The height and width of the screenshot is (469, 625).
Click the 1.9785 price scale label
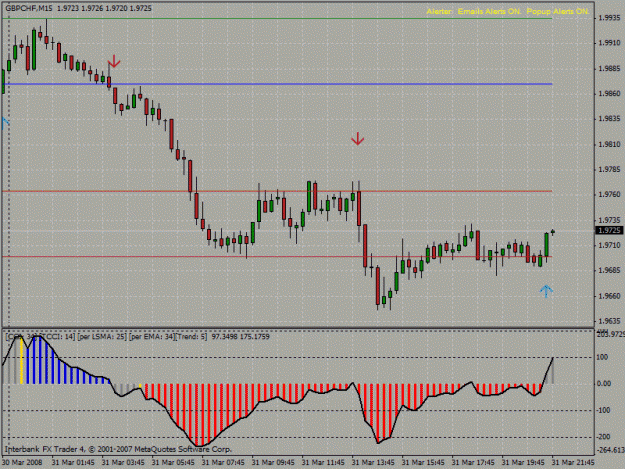pyautogui.click(x=609, y=169)
